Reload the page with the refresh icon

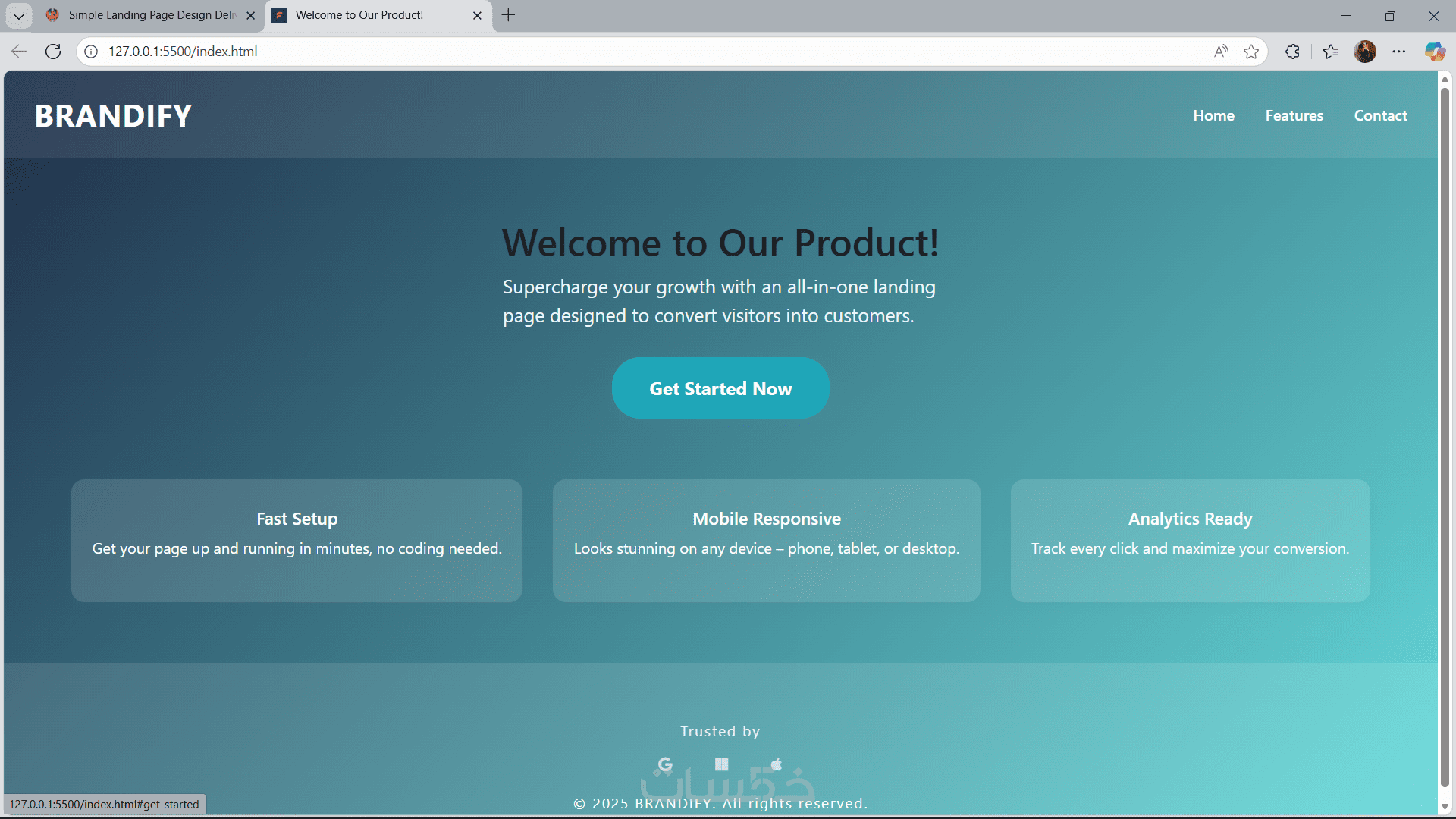click(53, 52)
